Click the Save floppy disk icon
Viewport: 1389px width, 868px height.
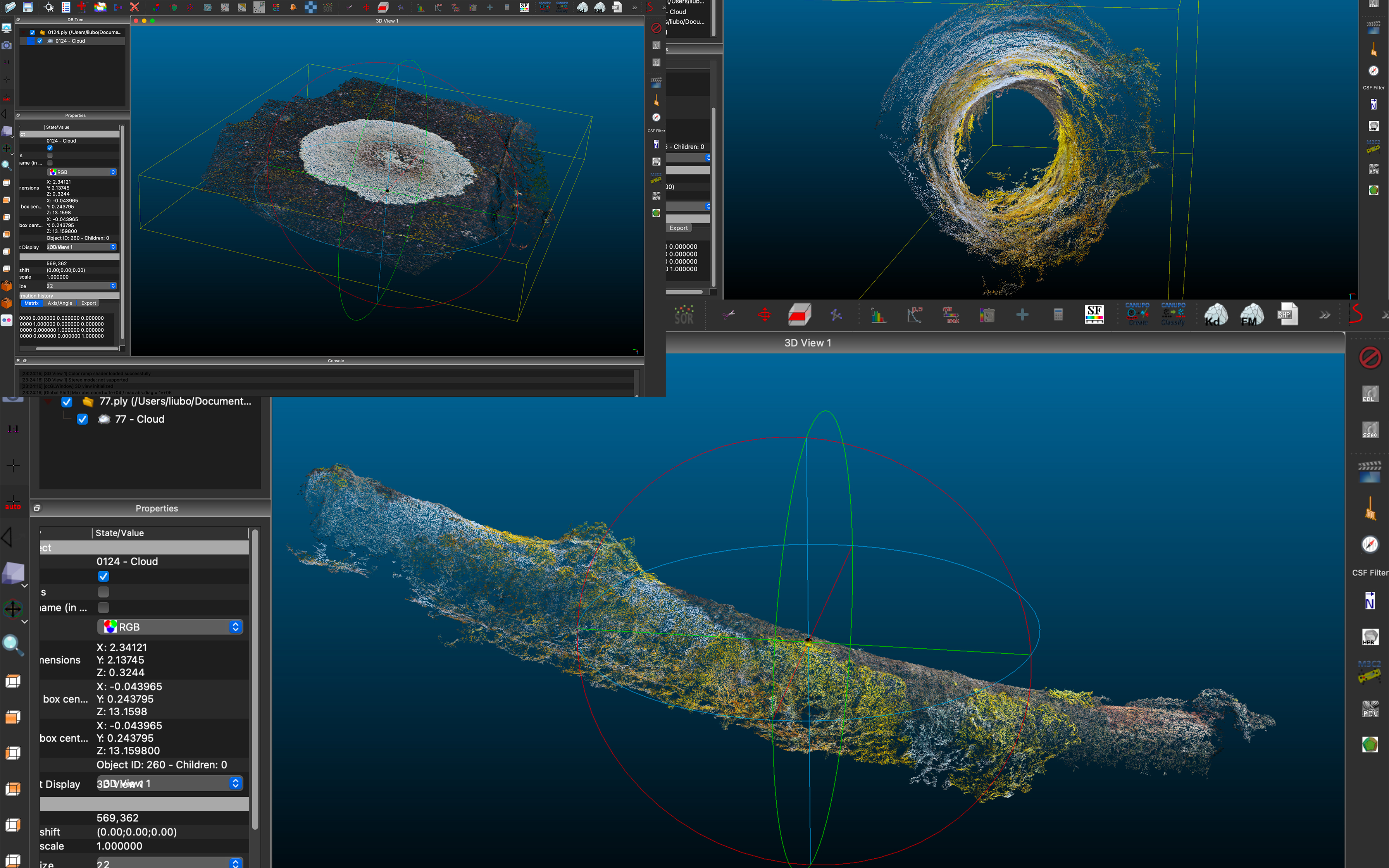(28, 7)
